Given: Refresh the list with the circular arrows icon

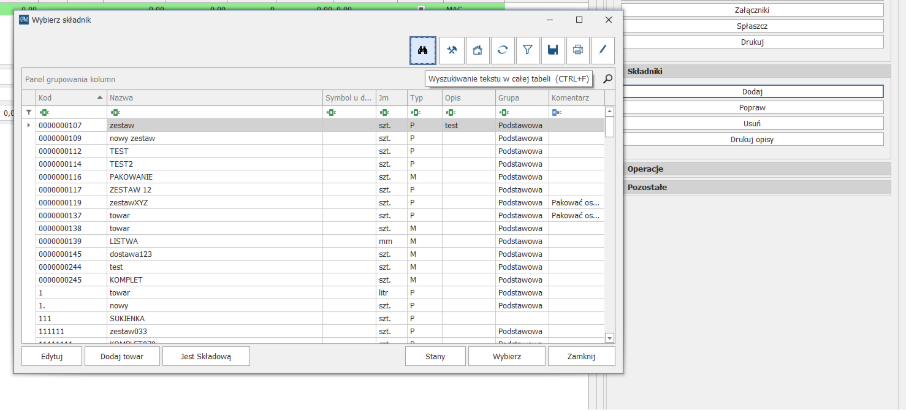Looking at the screenshot, I should (x=503, y=50).
